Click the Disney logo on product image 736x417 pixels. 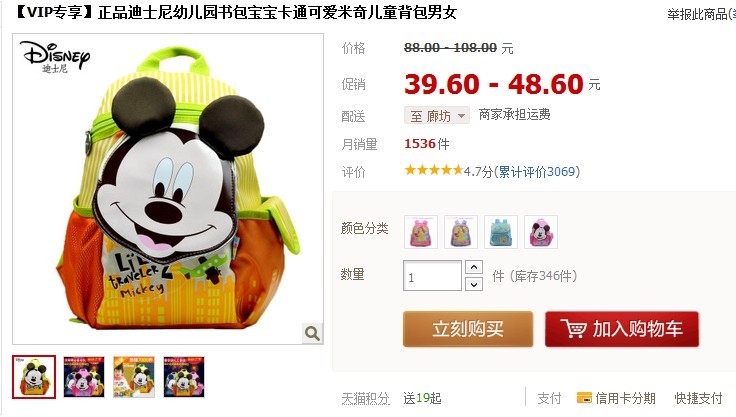point(55,57)
